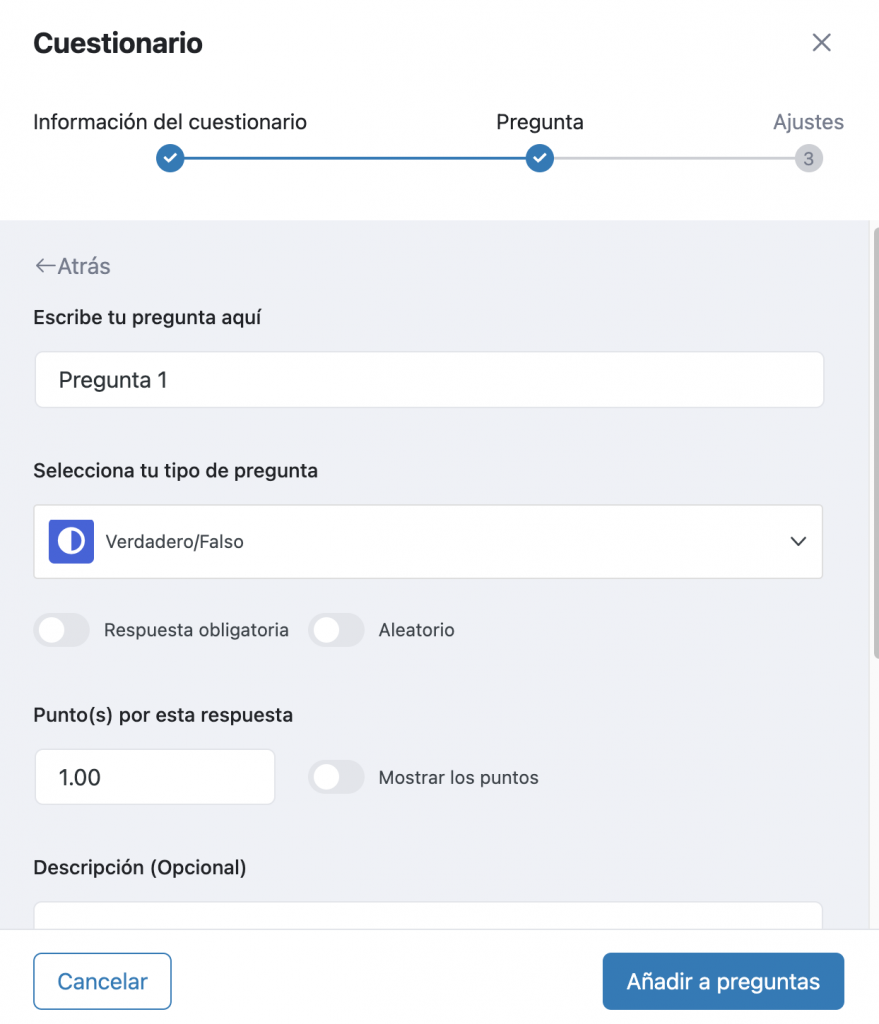Screen dimensions: 879x1024
Task: Click the Cancelar button
Action: [x=101, y=981]
